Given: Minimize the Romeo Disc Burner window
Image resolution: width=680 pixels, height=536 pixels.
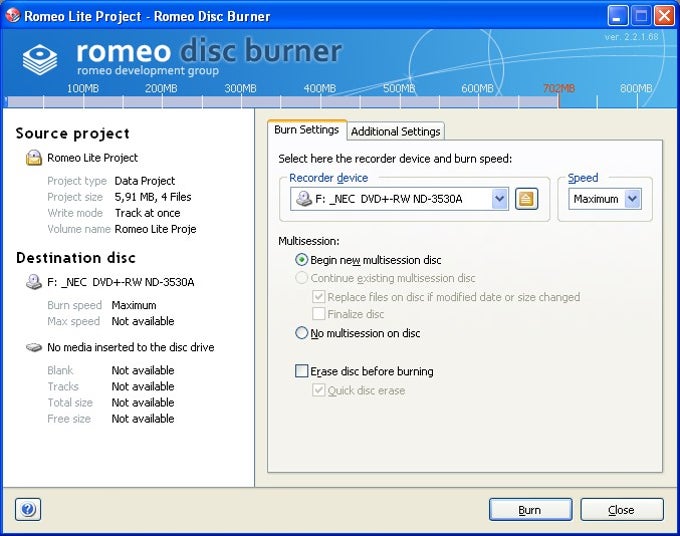Looking at the screenshot, I should (617, 16).
